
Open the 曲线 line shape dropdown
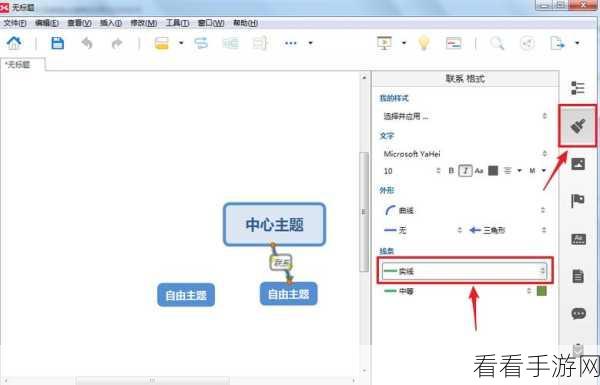tap(465, 210)
